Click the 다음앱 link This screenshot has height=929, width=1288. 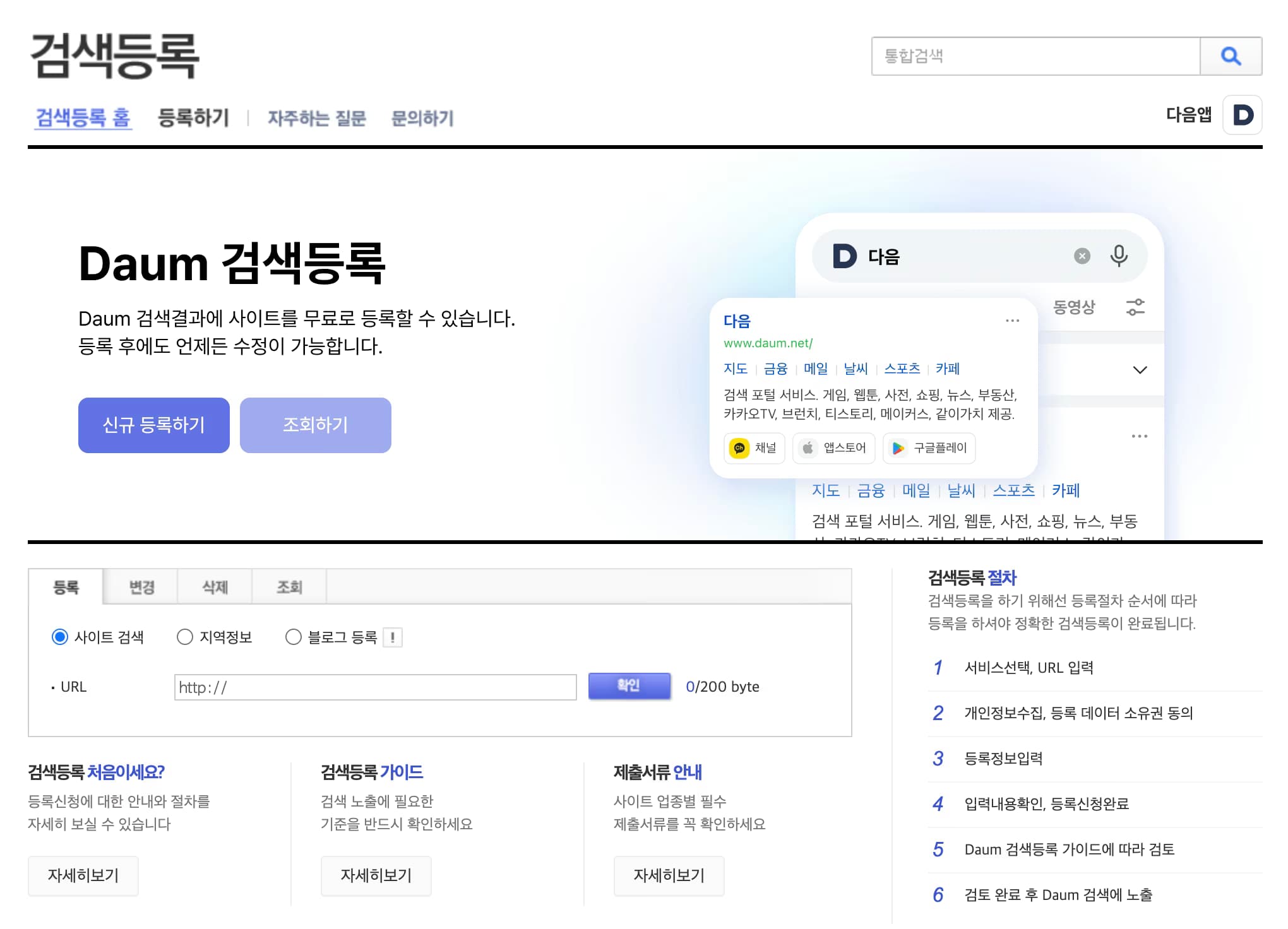1188,115
